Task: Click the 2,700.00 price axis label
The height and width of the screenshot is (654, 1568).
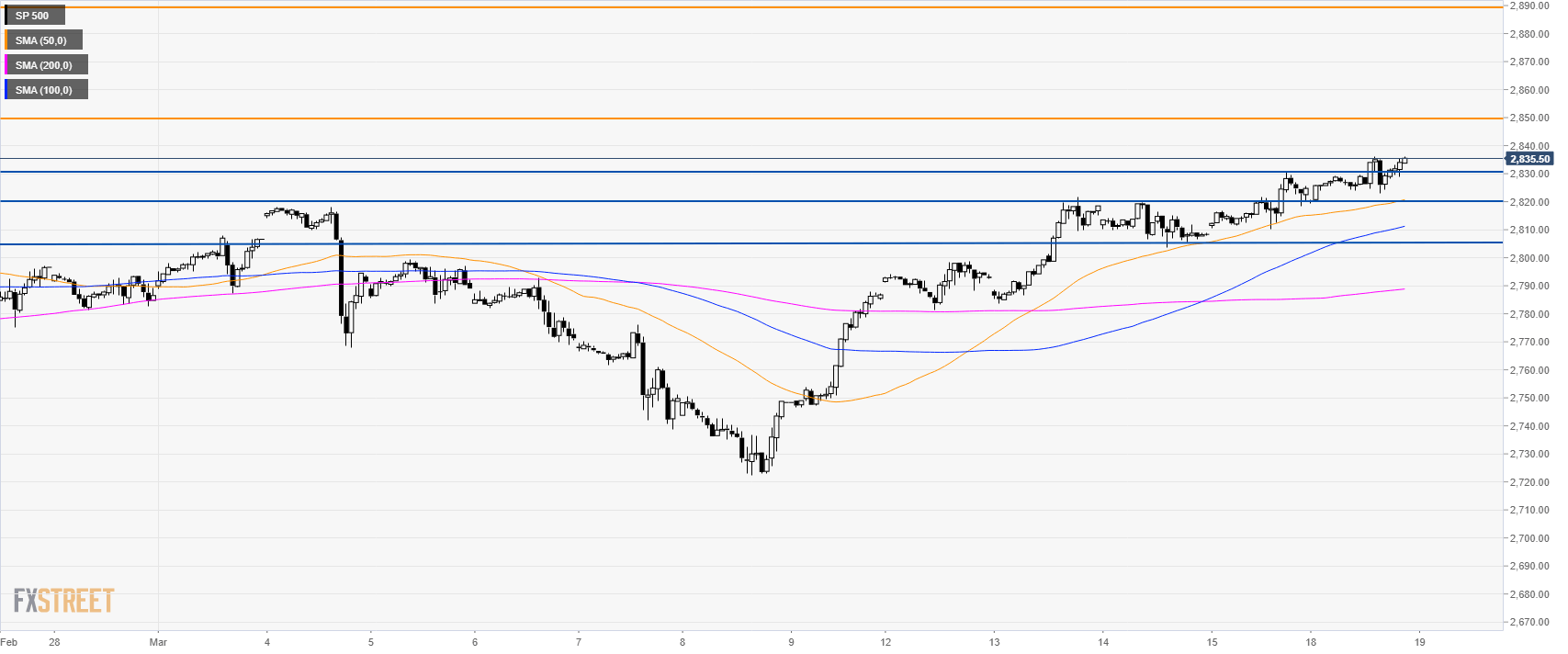Action: 1530,538
